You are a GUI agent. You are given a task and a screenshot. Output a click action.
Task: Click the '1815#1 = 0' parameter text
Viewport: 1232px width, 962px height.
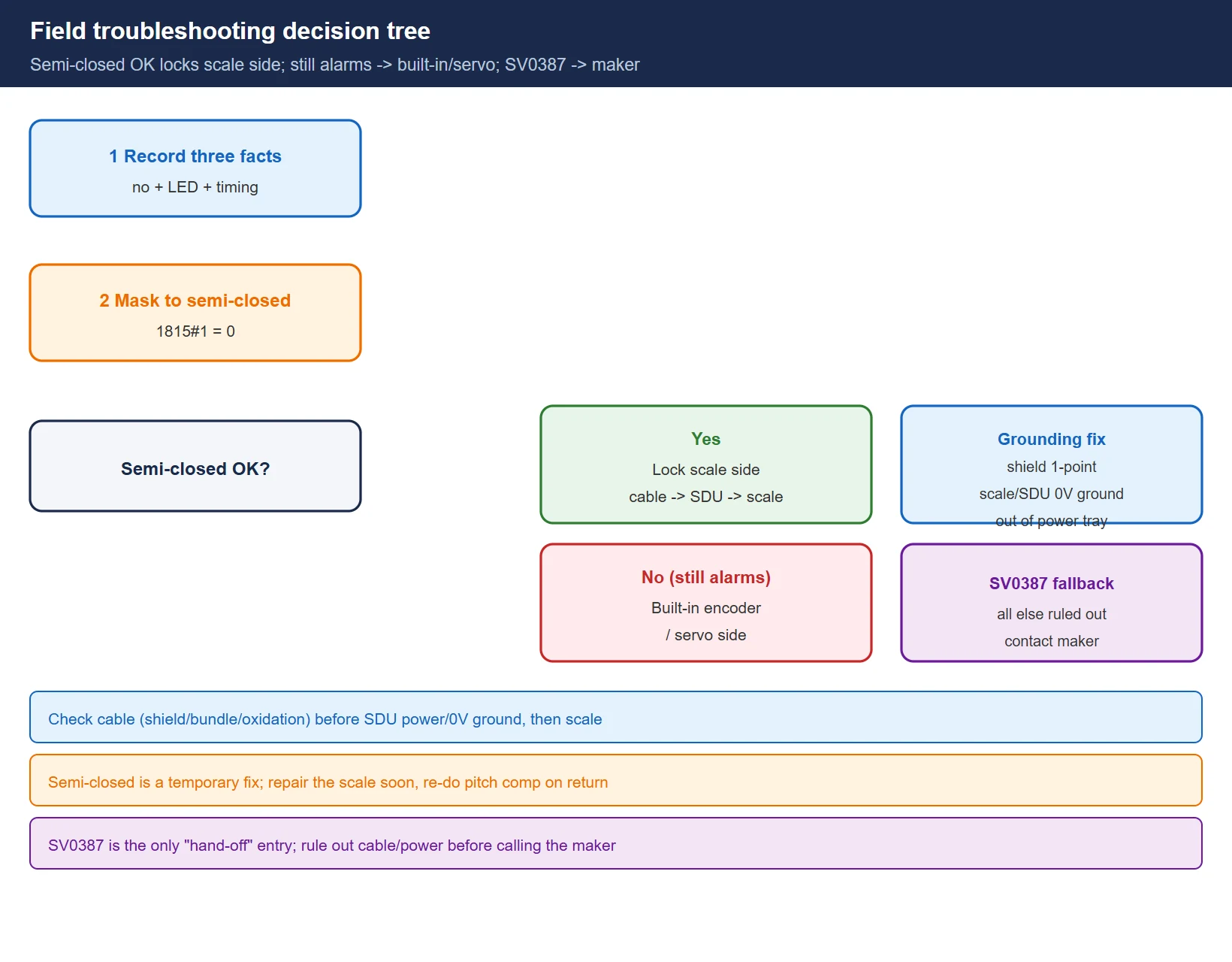[x=195, y=331]
